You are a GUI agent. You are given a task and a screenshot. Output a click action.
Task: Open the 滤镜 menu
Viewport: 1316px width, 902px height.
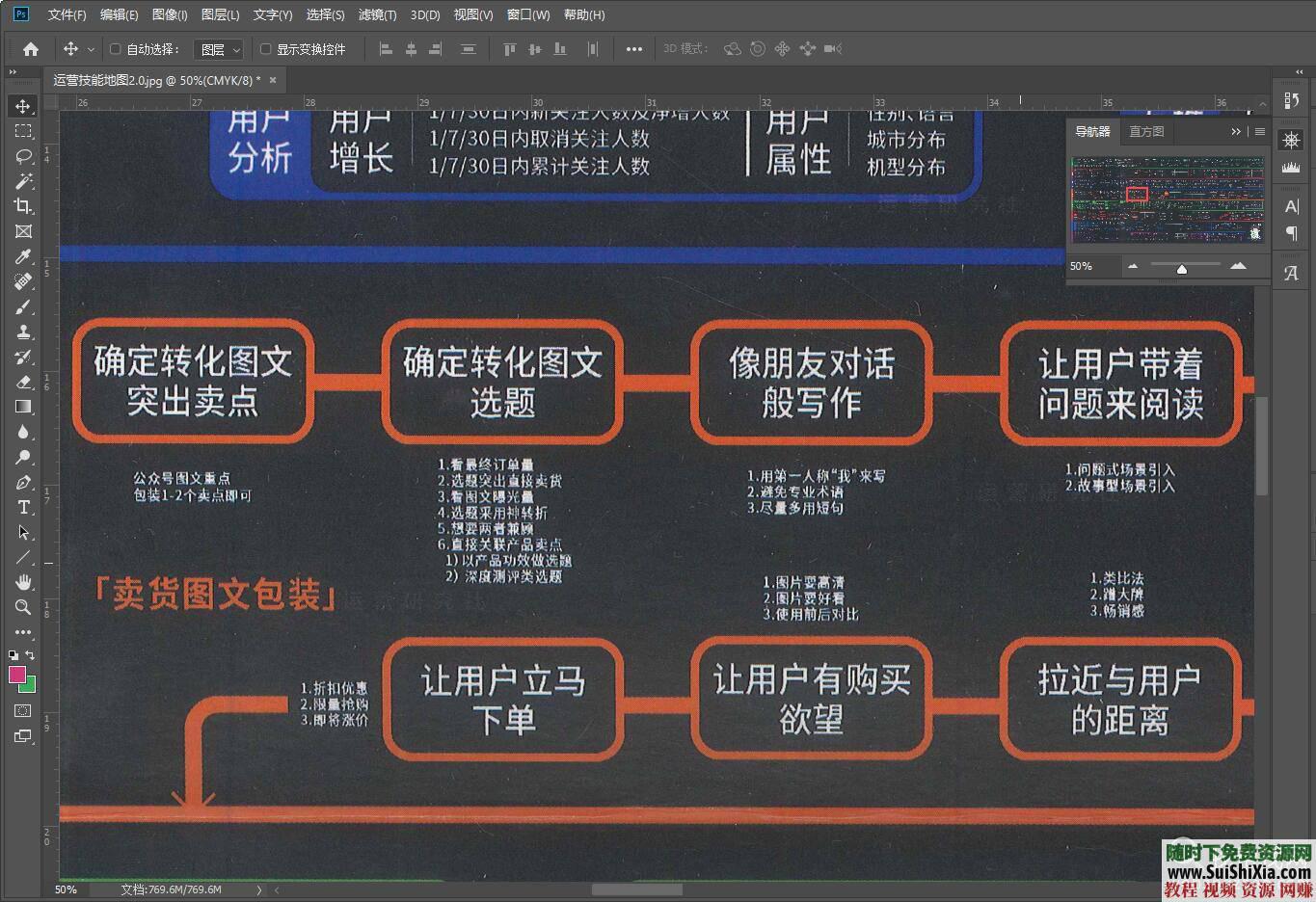tap(376, 14)
